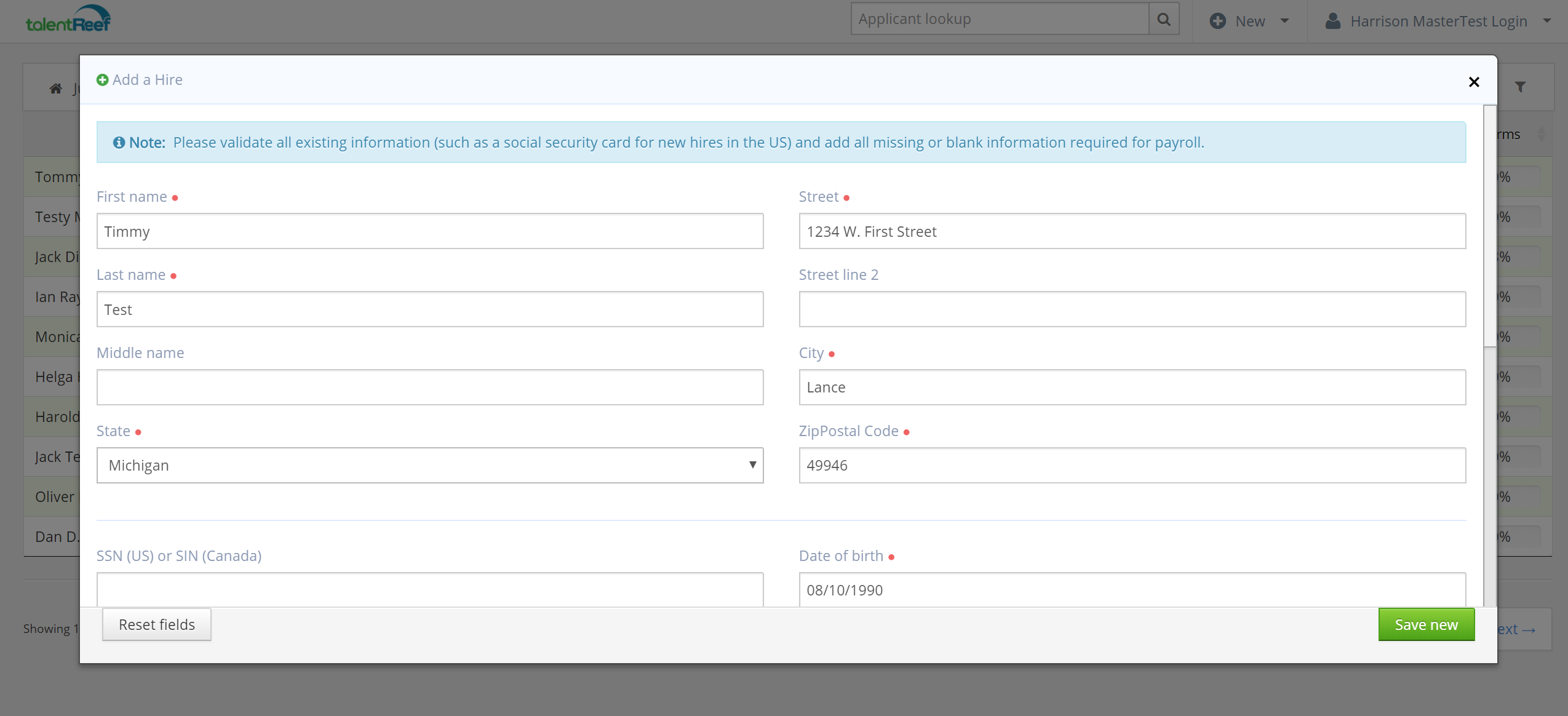Click the Save new button

click(1426, 624)
